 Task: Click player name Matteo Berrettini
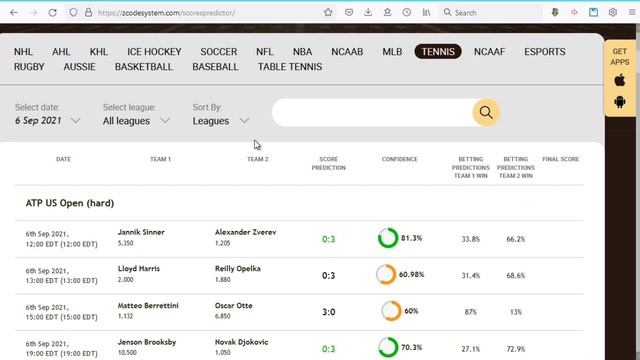(148, 305)
